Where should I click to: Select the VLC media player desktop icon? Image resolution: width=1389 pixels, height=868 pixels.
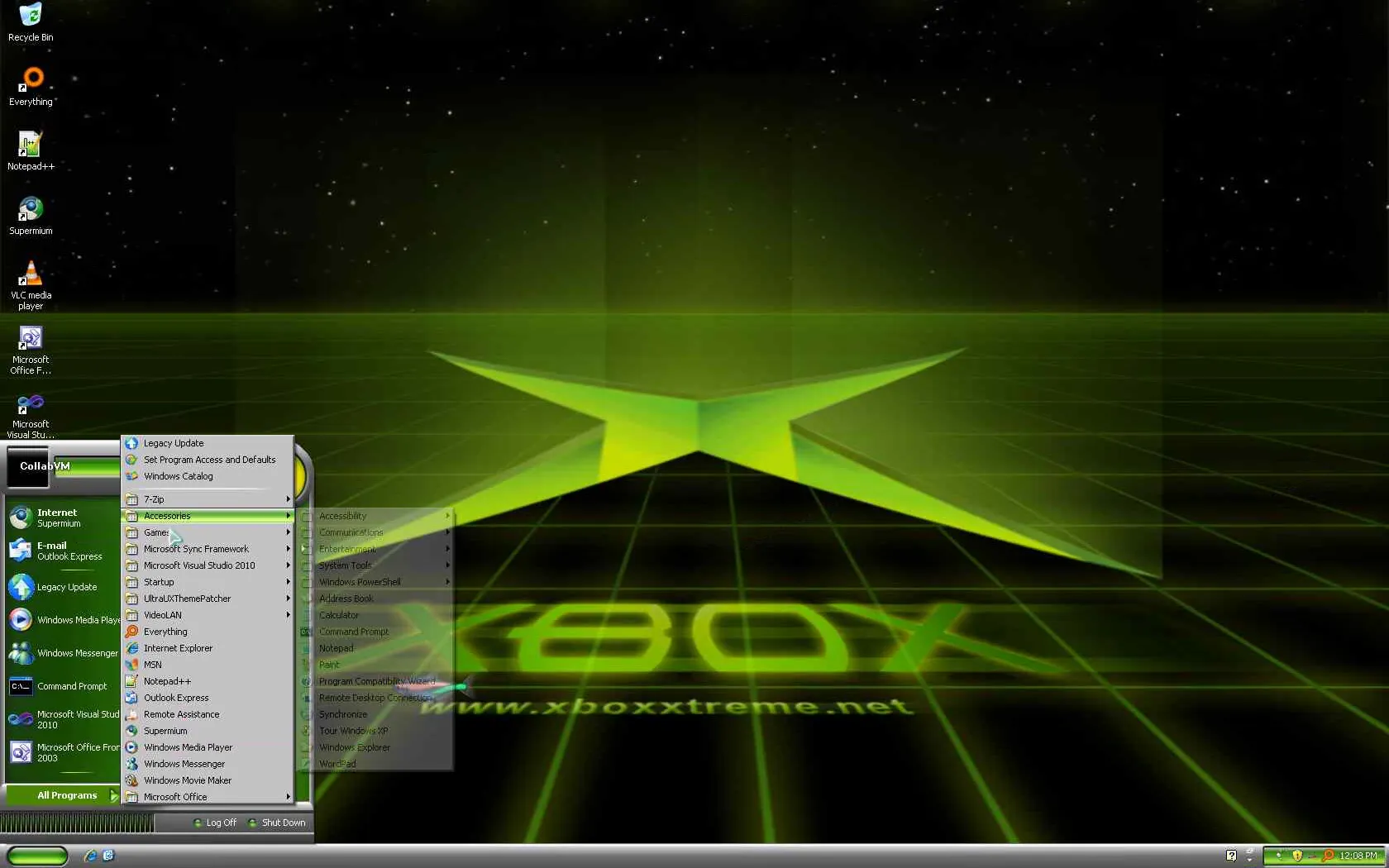(31, 285)
